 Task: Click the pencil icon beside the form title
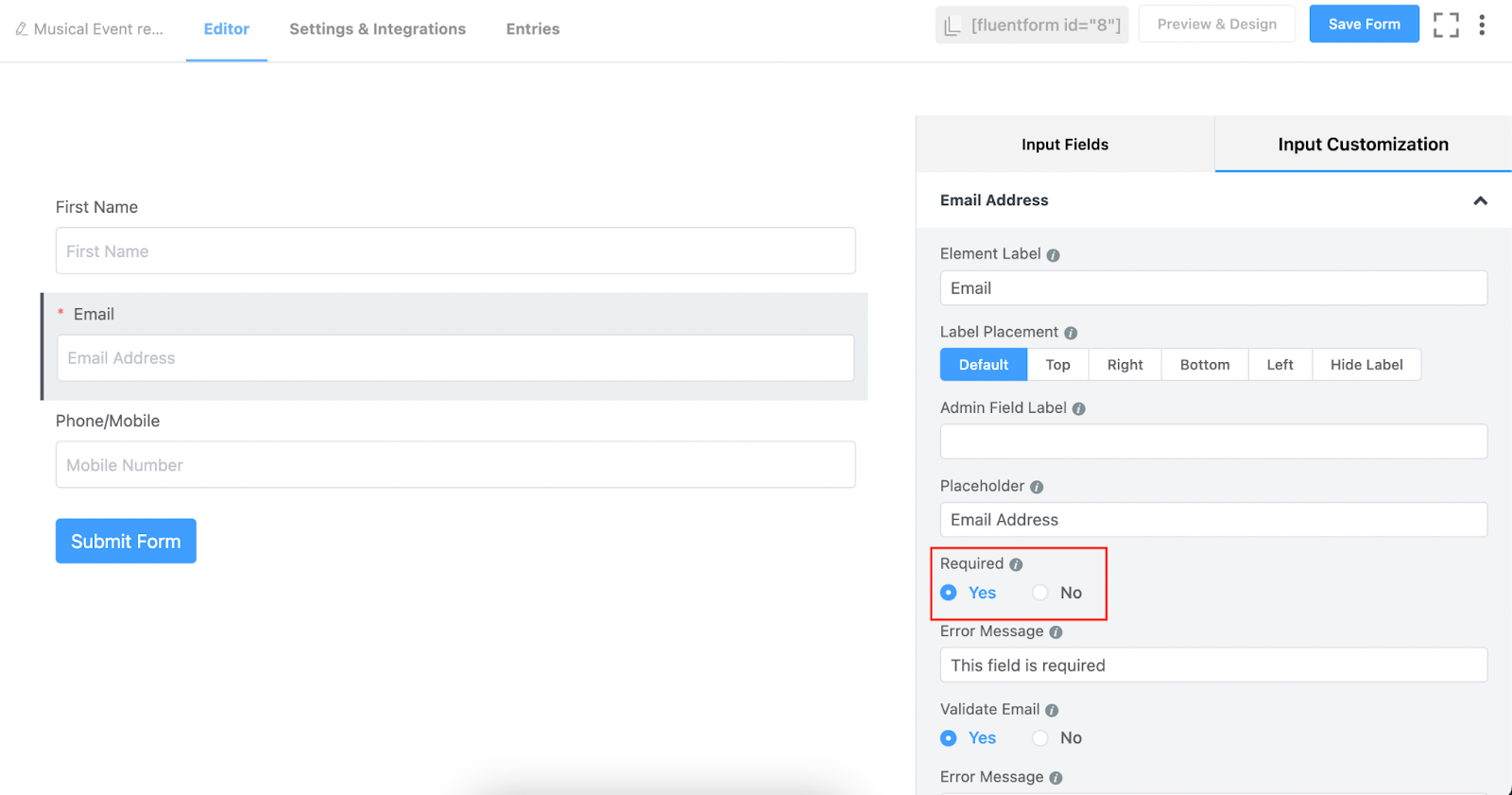tap(22, 29)
